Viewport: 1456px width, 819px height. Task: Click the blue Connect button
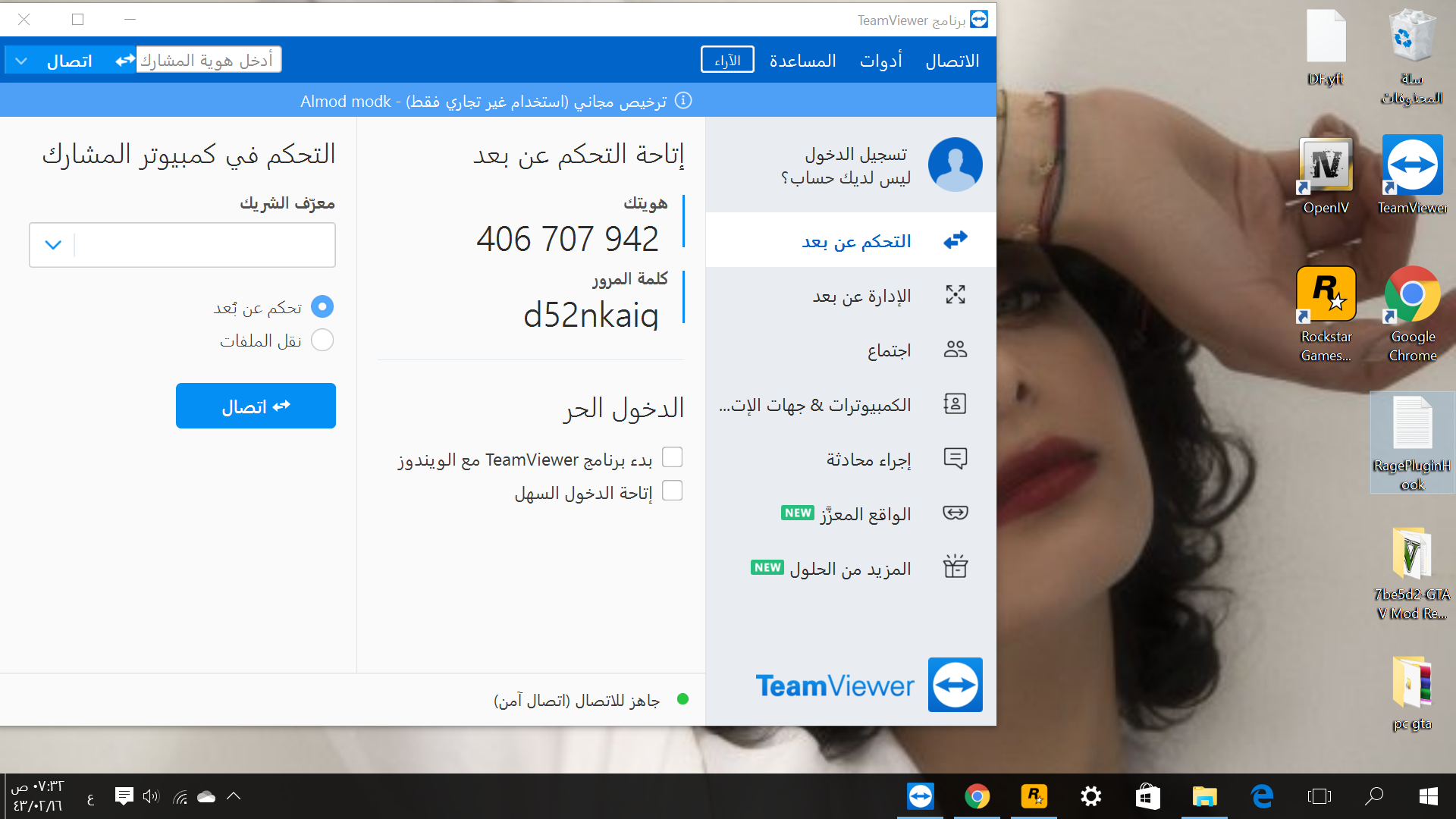click(256, 406)
